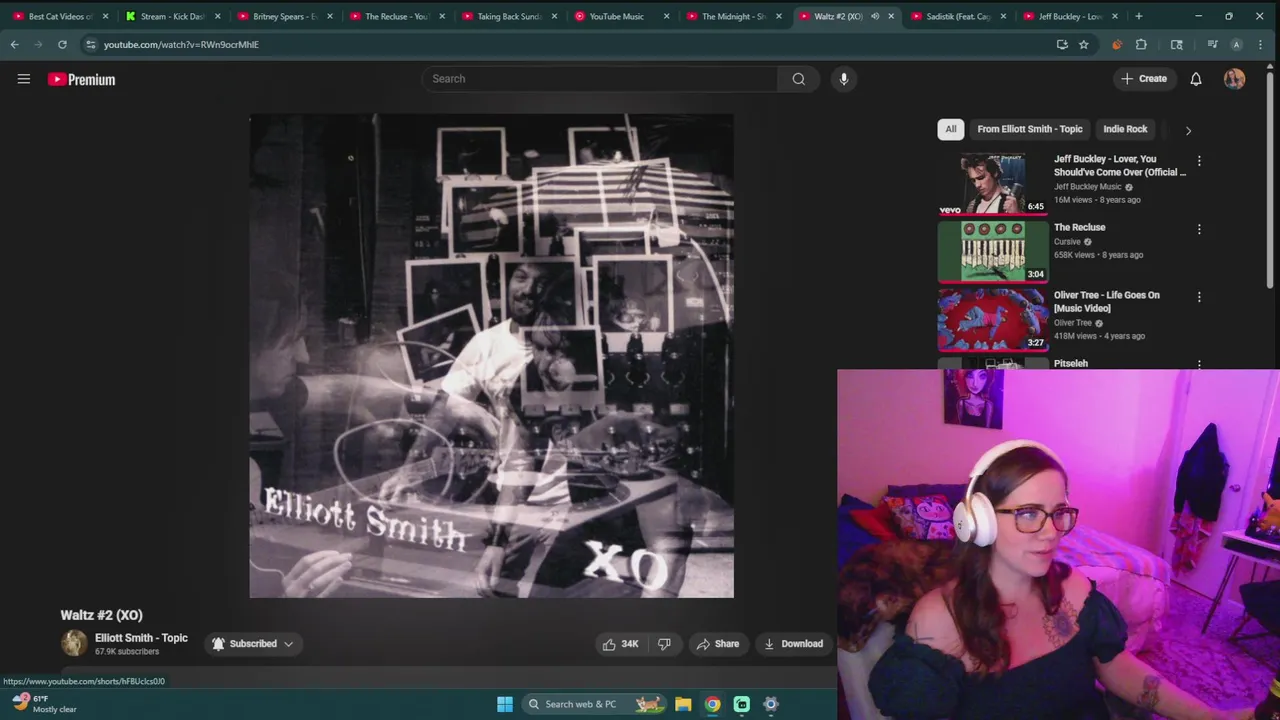Click Jeff Buckley video thumbnail

[993, 184]
